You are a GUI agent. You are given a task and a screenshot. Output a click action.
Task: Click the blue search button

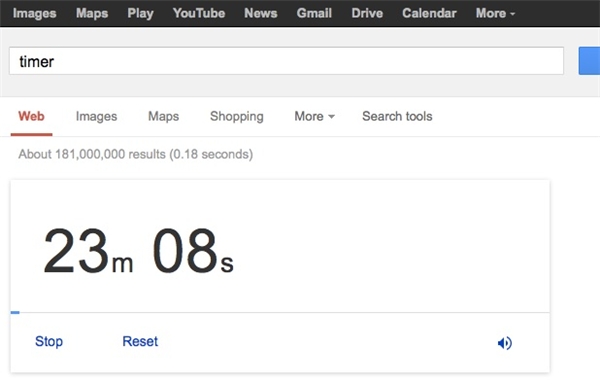click(x=589, y=61)
